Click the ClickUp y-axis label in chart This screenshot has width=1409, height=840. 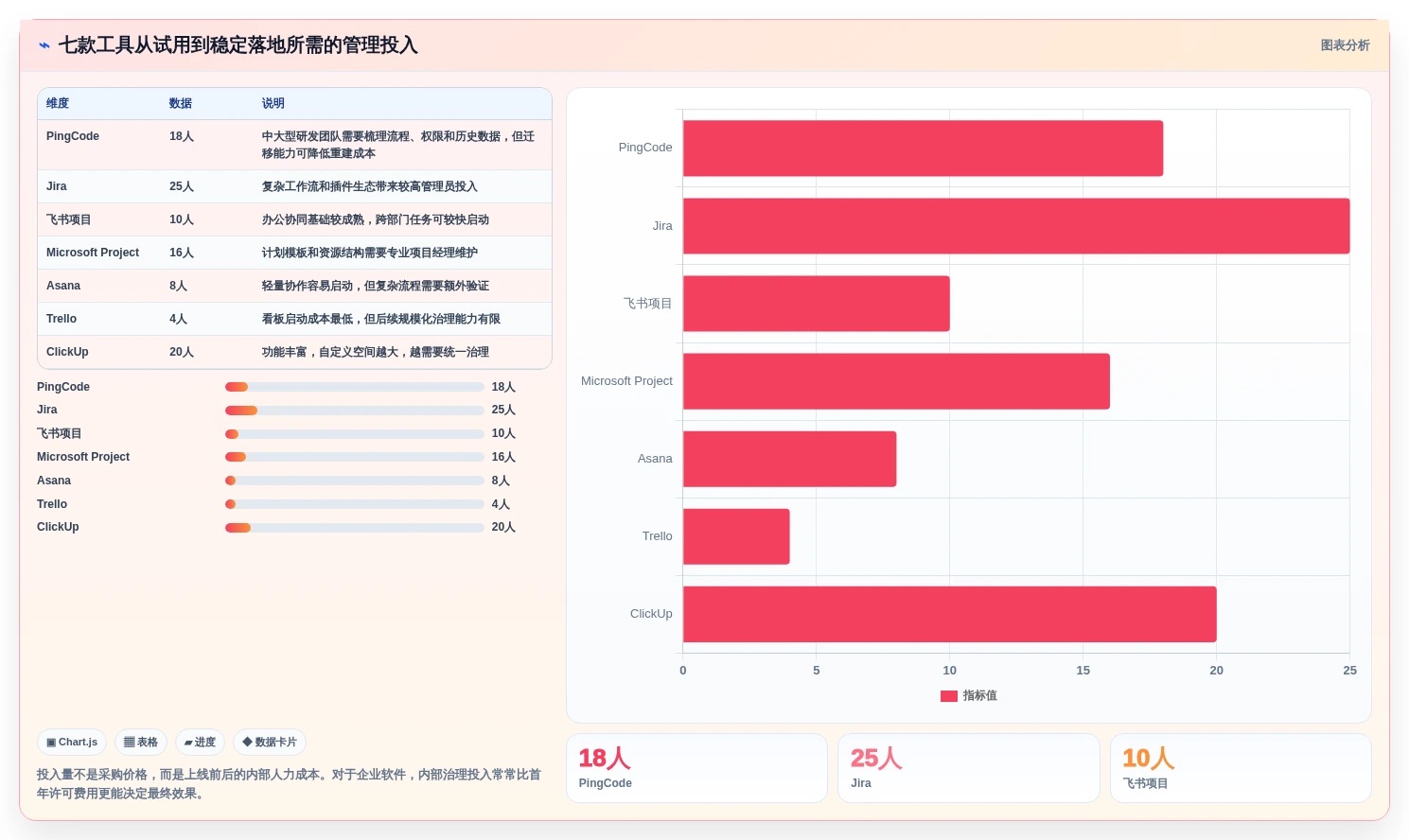point(651,614)
